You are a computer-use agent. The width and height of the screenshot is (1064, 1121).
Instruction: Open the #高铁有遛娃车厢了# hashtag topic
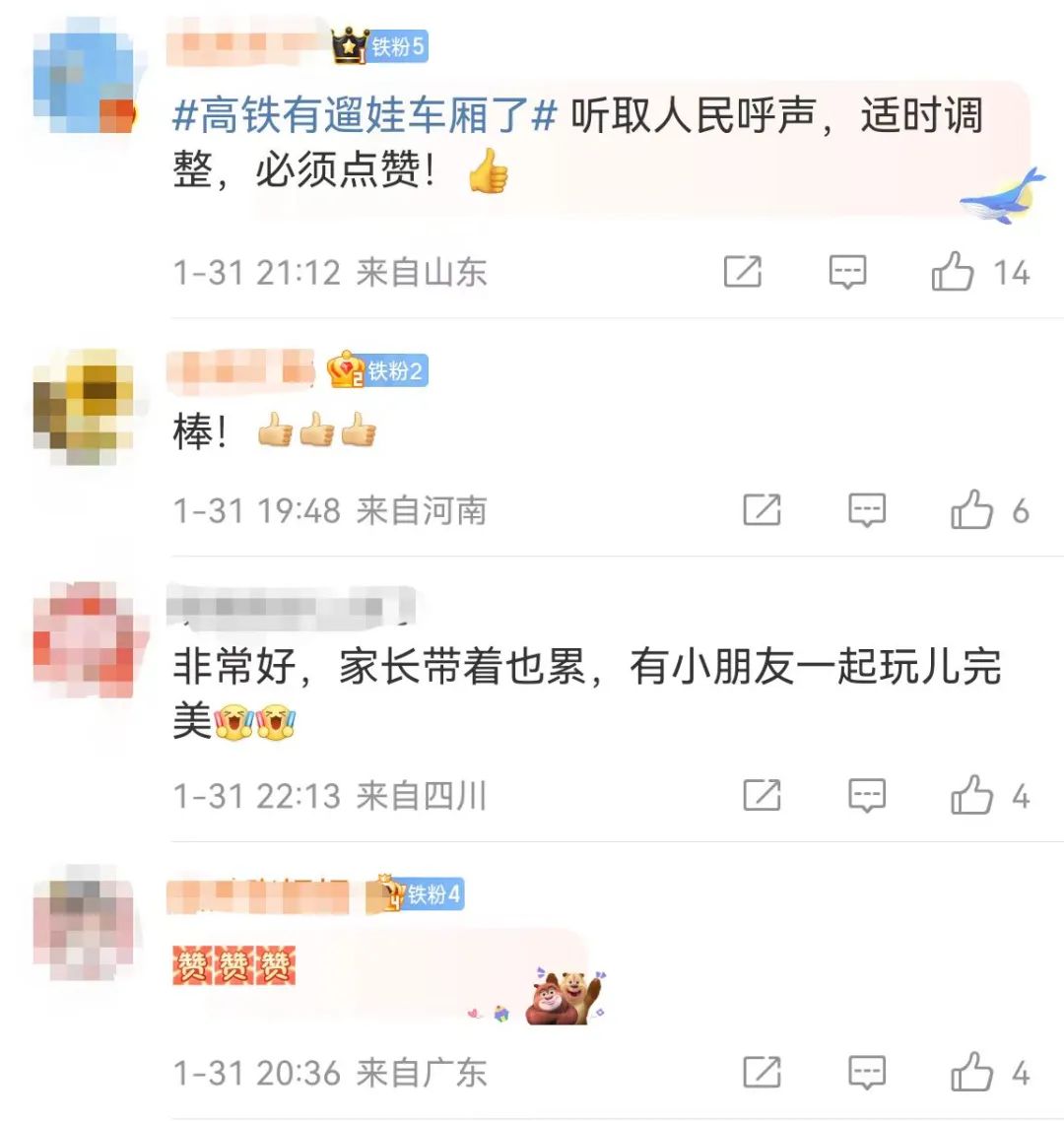click(364, 115)
